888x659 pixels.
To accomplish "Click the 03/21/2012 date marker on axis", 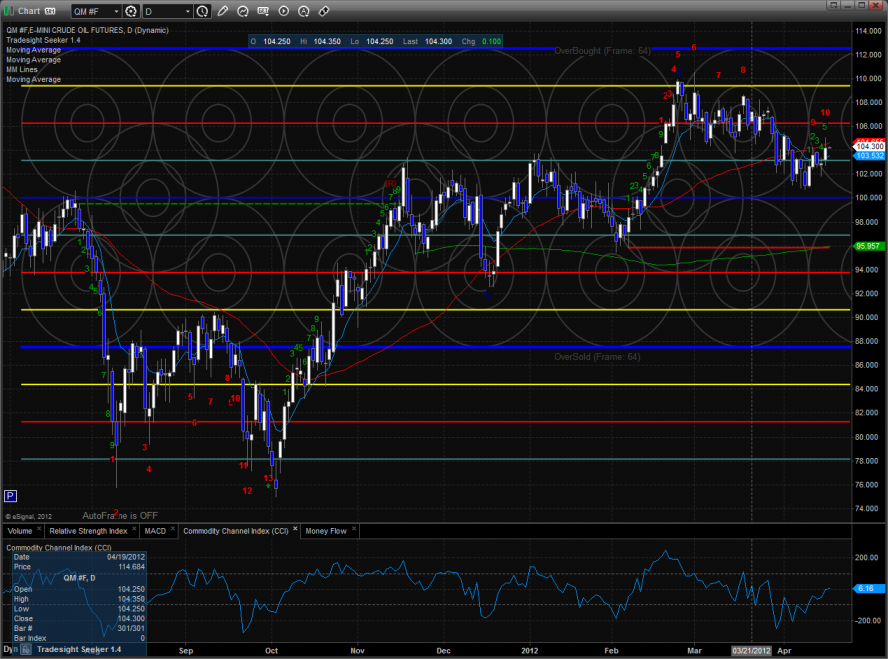I will click(x=752, y=649).
